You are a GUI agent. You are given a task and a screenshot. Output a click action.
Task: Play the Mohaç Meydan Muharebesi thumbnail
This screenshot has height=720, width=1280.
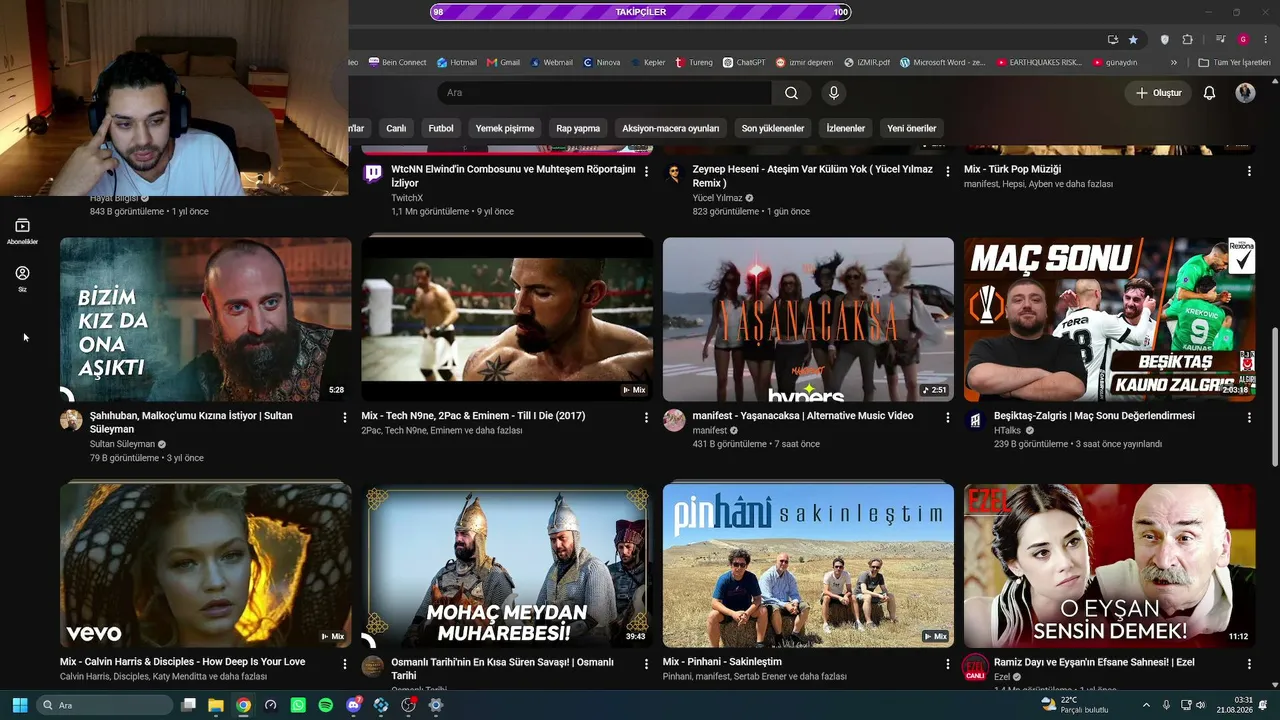point(507,566)
